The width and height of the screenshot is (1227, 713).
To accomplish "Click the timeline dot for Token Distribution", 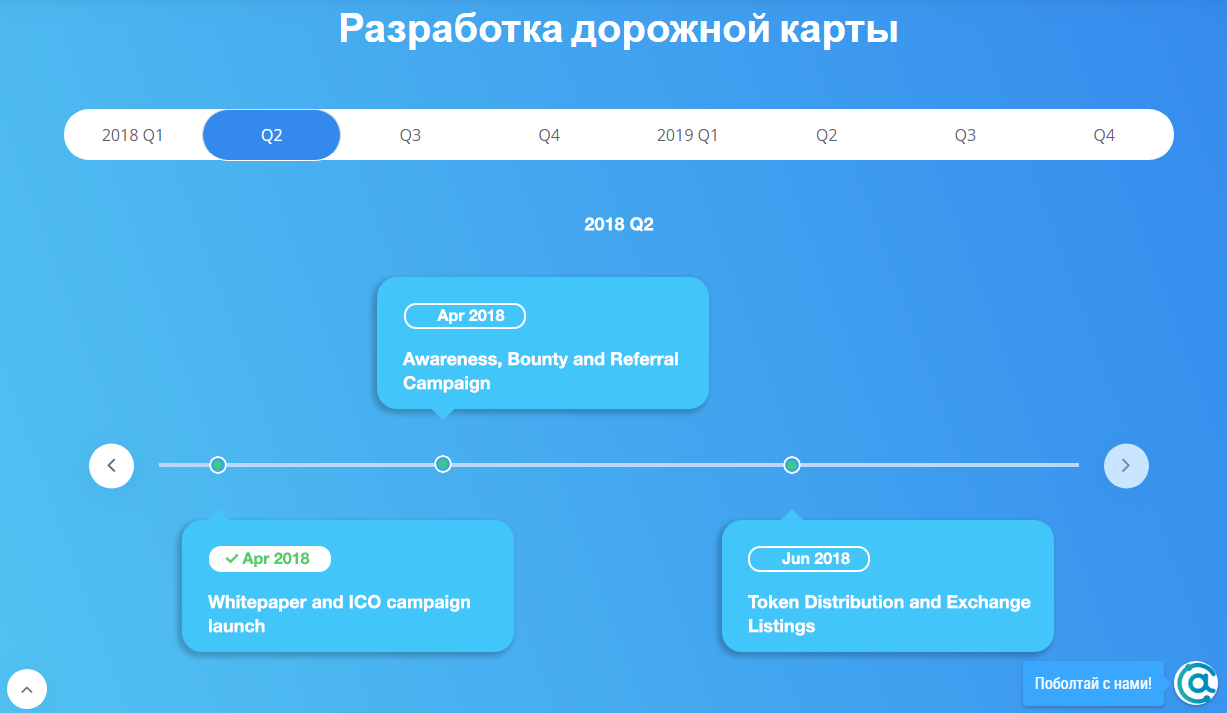I will pyautogui.click(x=792, y=464).
